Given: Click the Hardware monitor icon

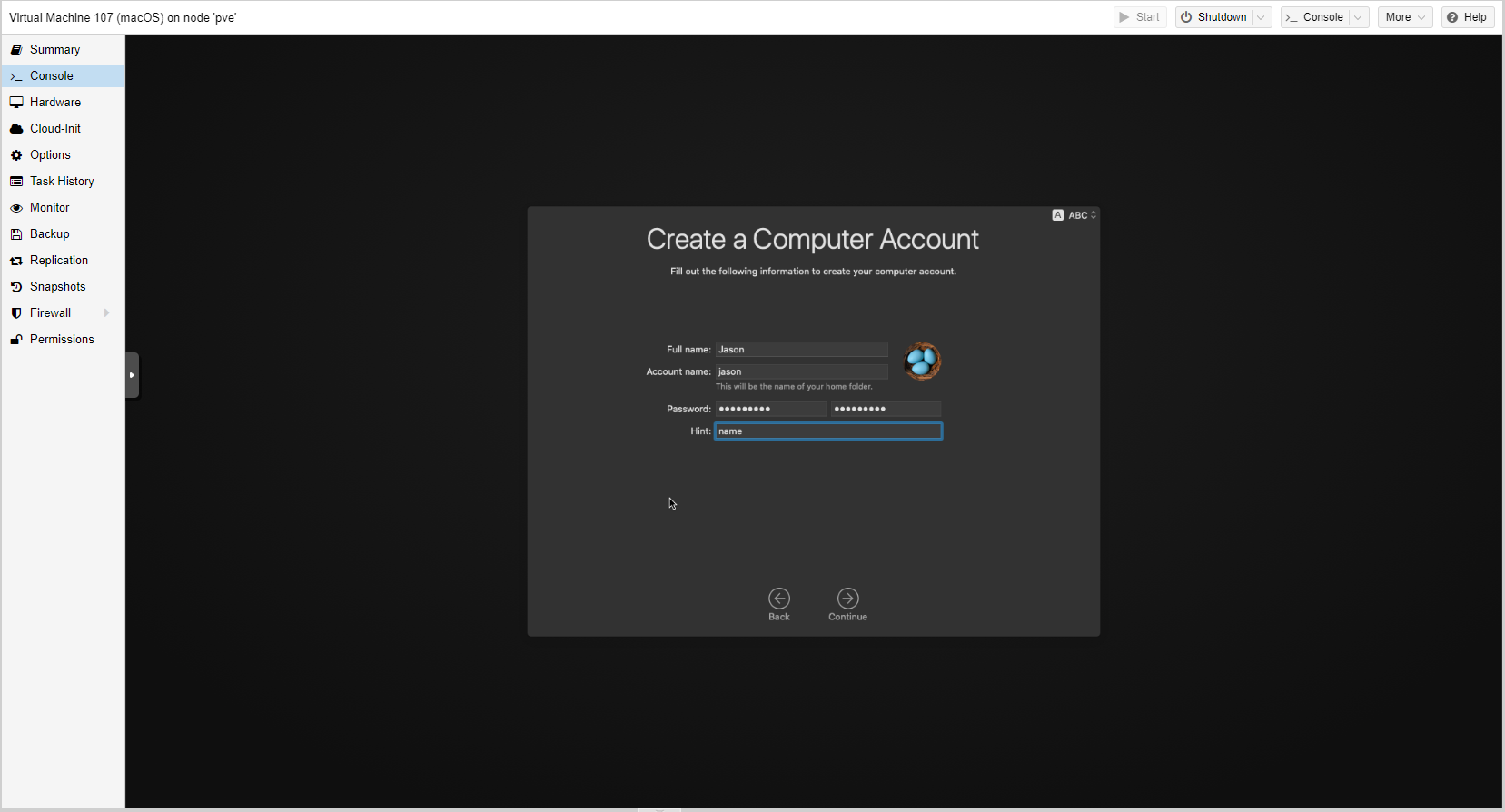Looking at the screenshot, I should click(16, 103).
